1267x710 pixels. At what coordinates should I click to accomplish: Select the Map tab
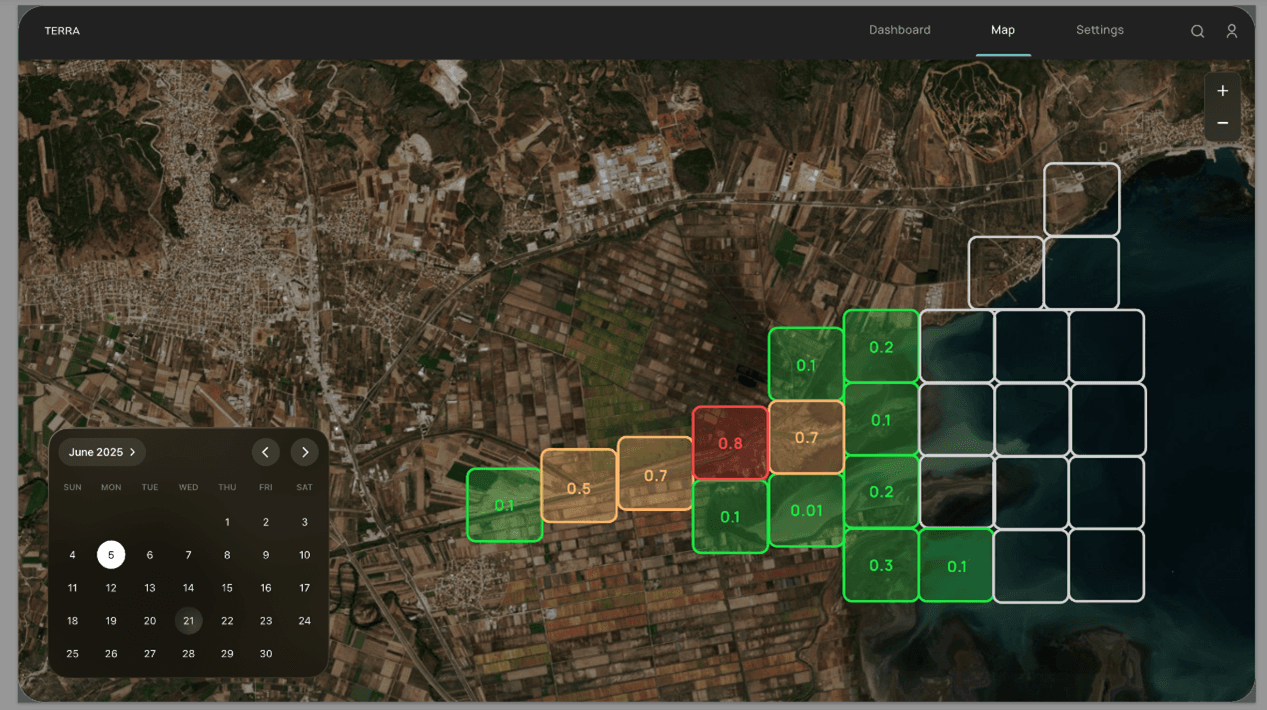(x=1002, y=30)
